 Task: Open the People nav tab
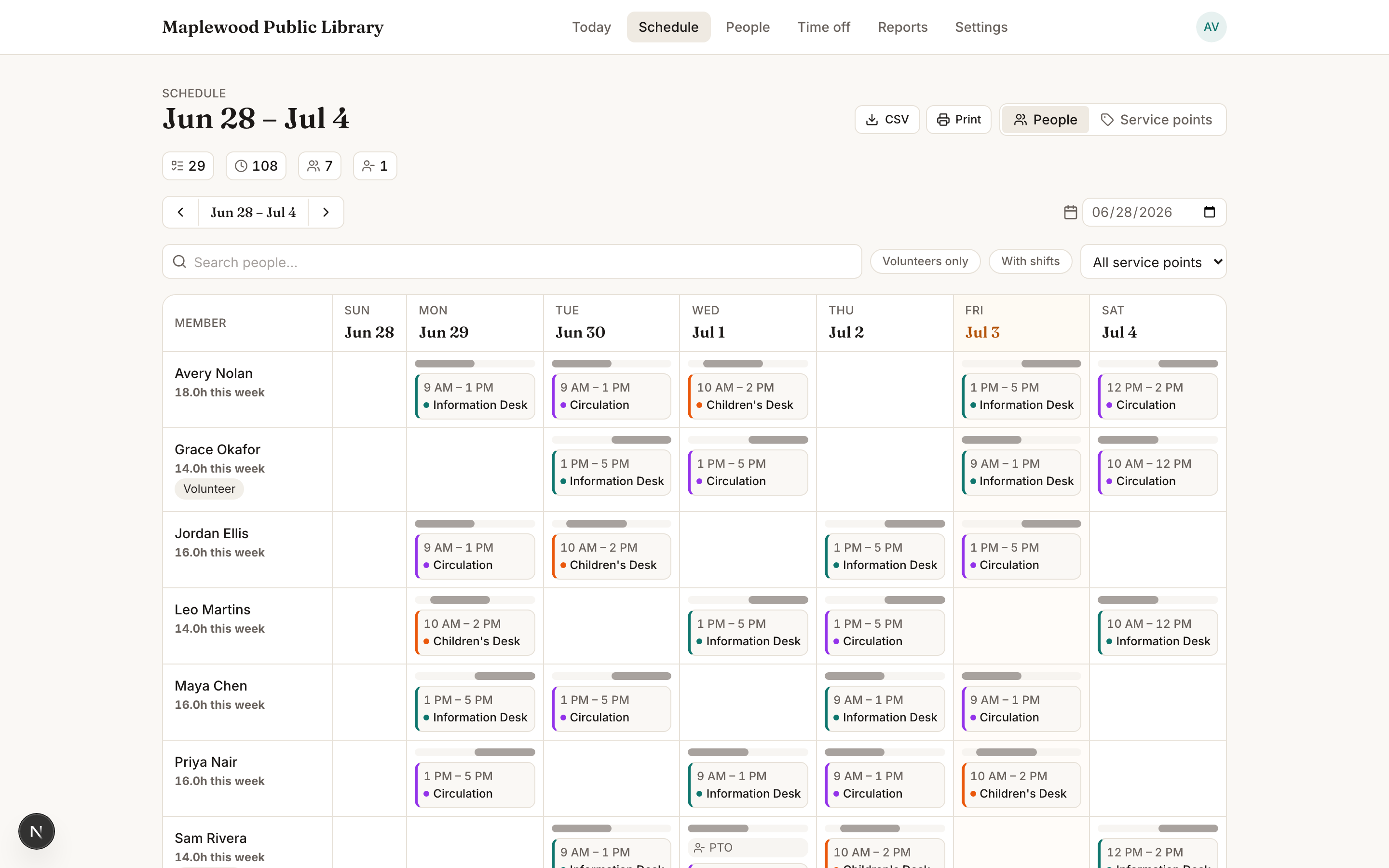(747, 27)
